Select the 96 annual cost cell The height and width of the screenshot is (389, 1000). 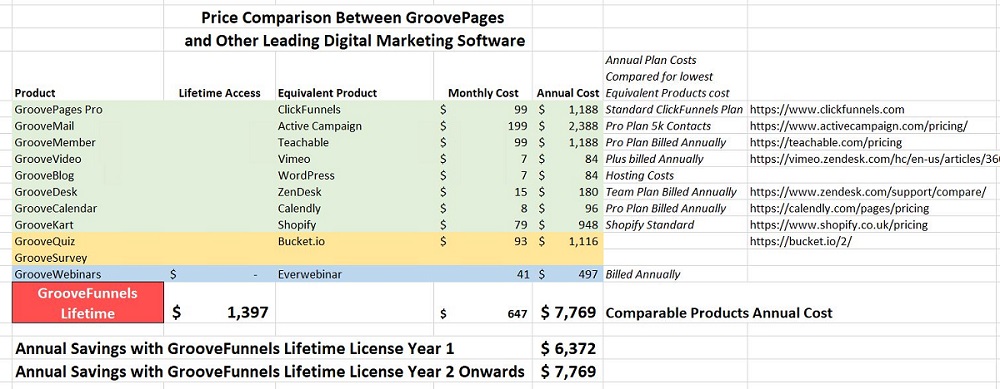point(568,208)
